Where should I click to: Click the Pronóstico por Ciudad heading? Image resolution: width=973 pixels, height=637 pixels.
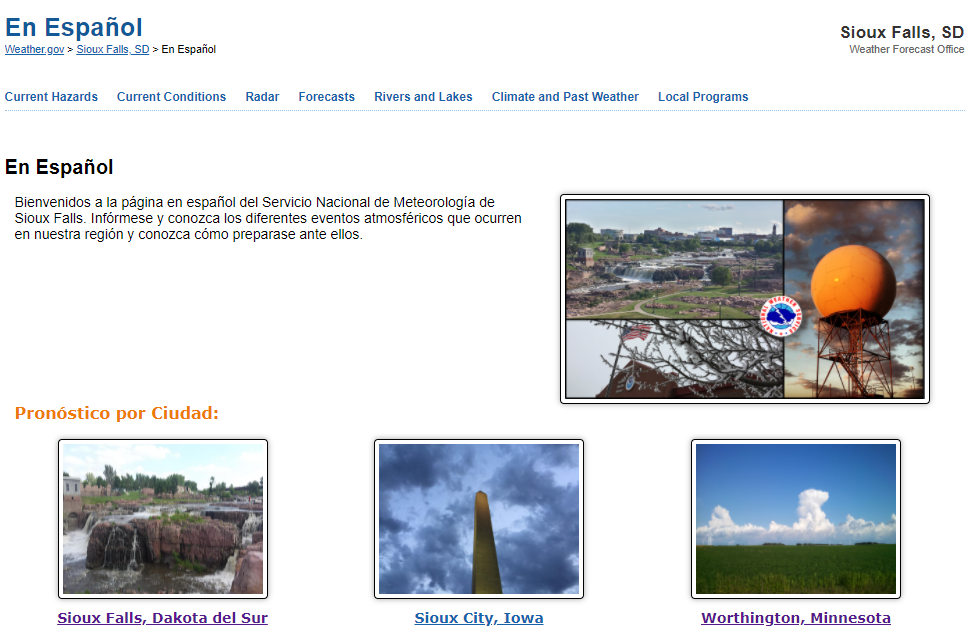(117, 413)
